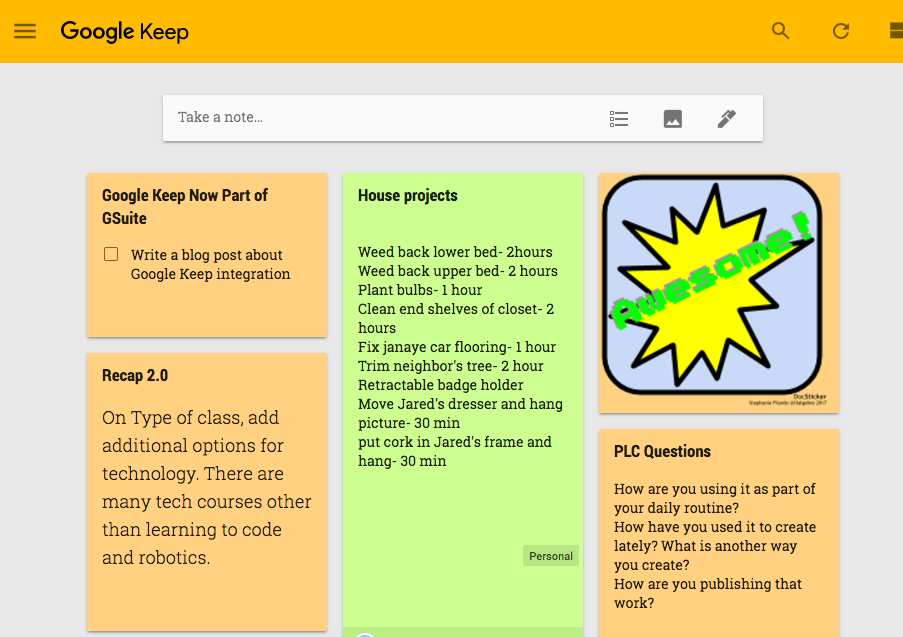Check Write a blog post checkbox
903x637 pixels.
coord(111,254)
